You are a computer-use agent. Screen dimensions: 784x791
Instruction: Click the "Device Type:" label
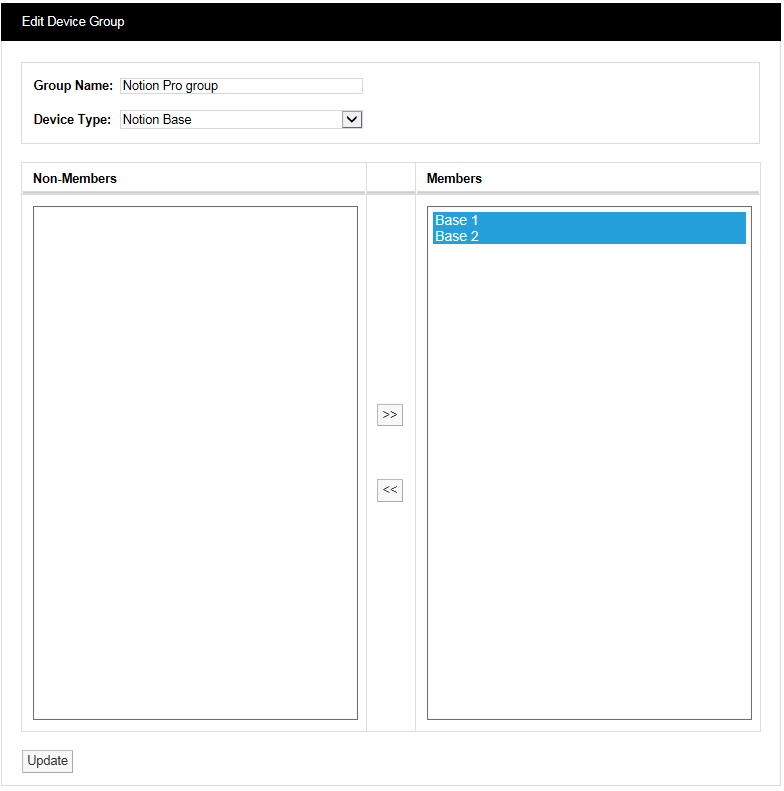72,119
